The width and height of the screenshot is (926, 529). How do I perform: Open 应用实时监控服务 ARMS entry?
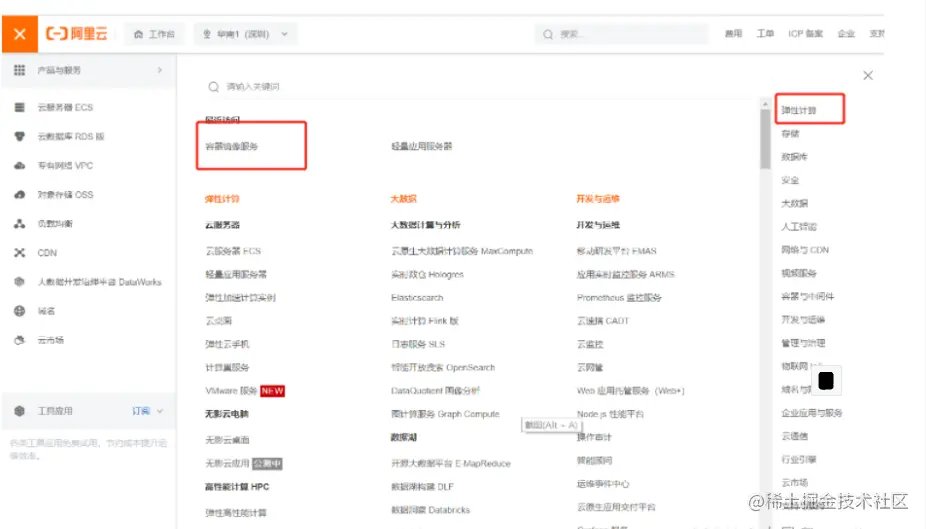625,275
